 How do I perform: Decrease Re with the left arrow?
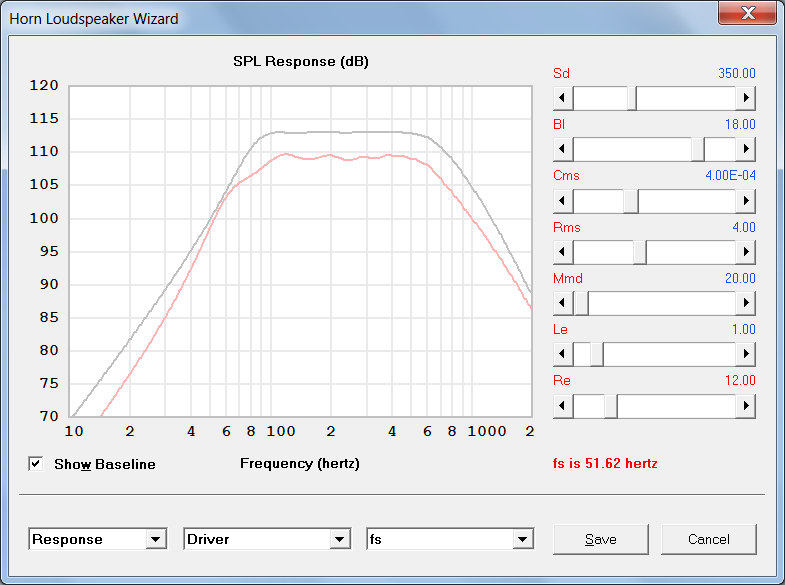563,405
